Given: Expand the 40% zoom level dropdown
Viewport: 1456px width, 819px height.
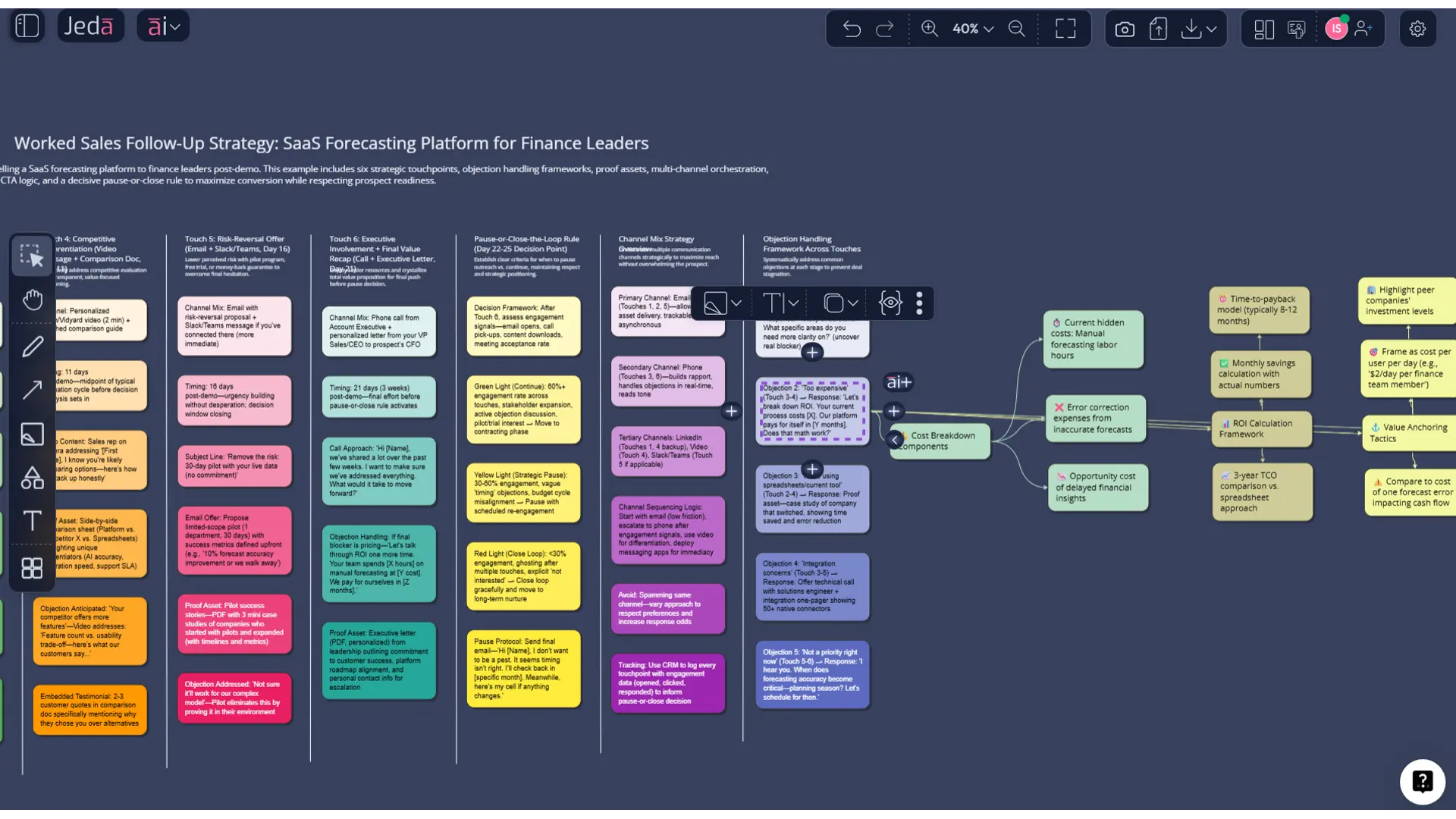Looking at the screenshot, I should pos(973,29).
